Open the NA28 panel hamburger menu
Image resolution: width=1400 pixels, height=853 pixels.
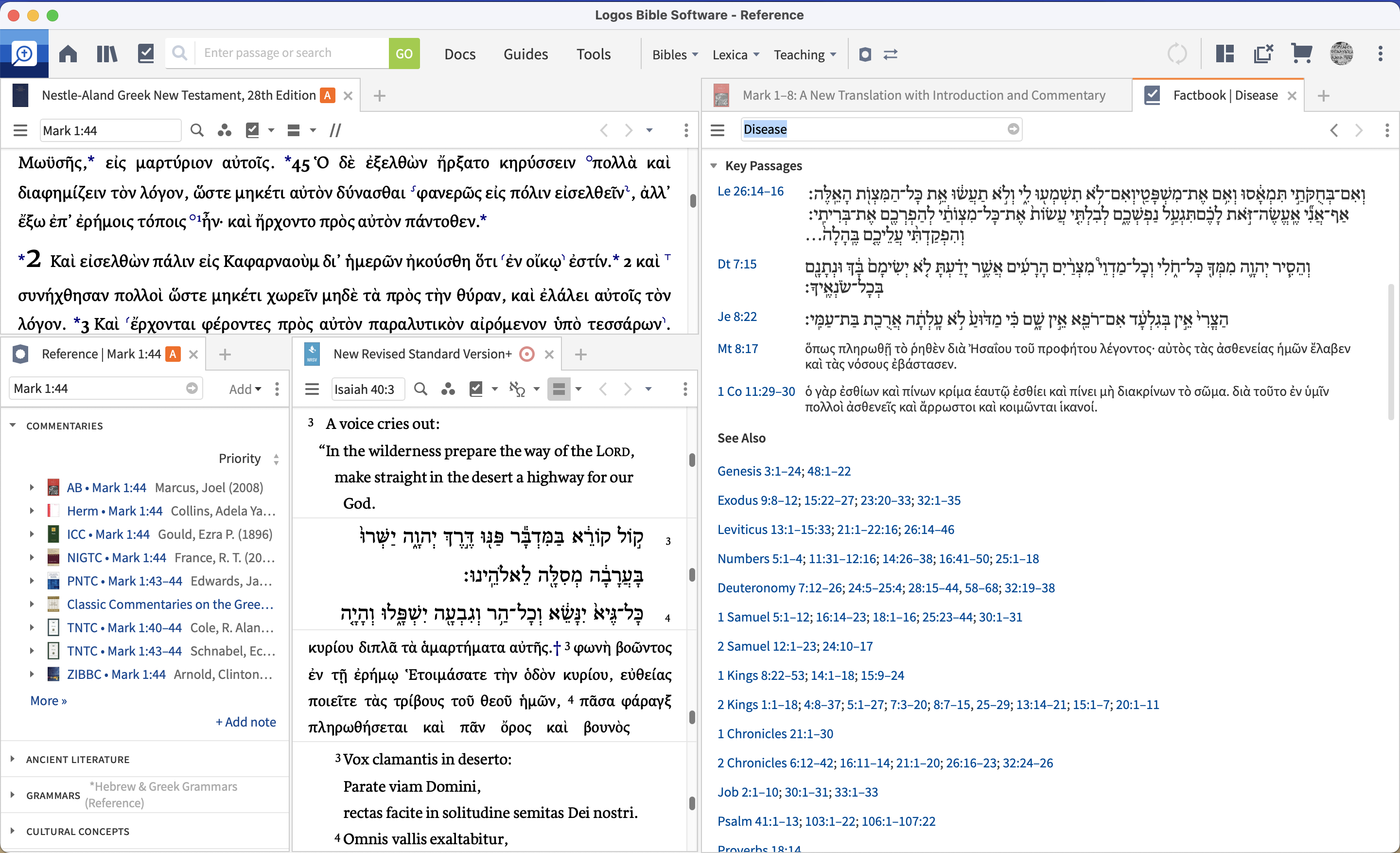click(x=20, y=130)
